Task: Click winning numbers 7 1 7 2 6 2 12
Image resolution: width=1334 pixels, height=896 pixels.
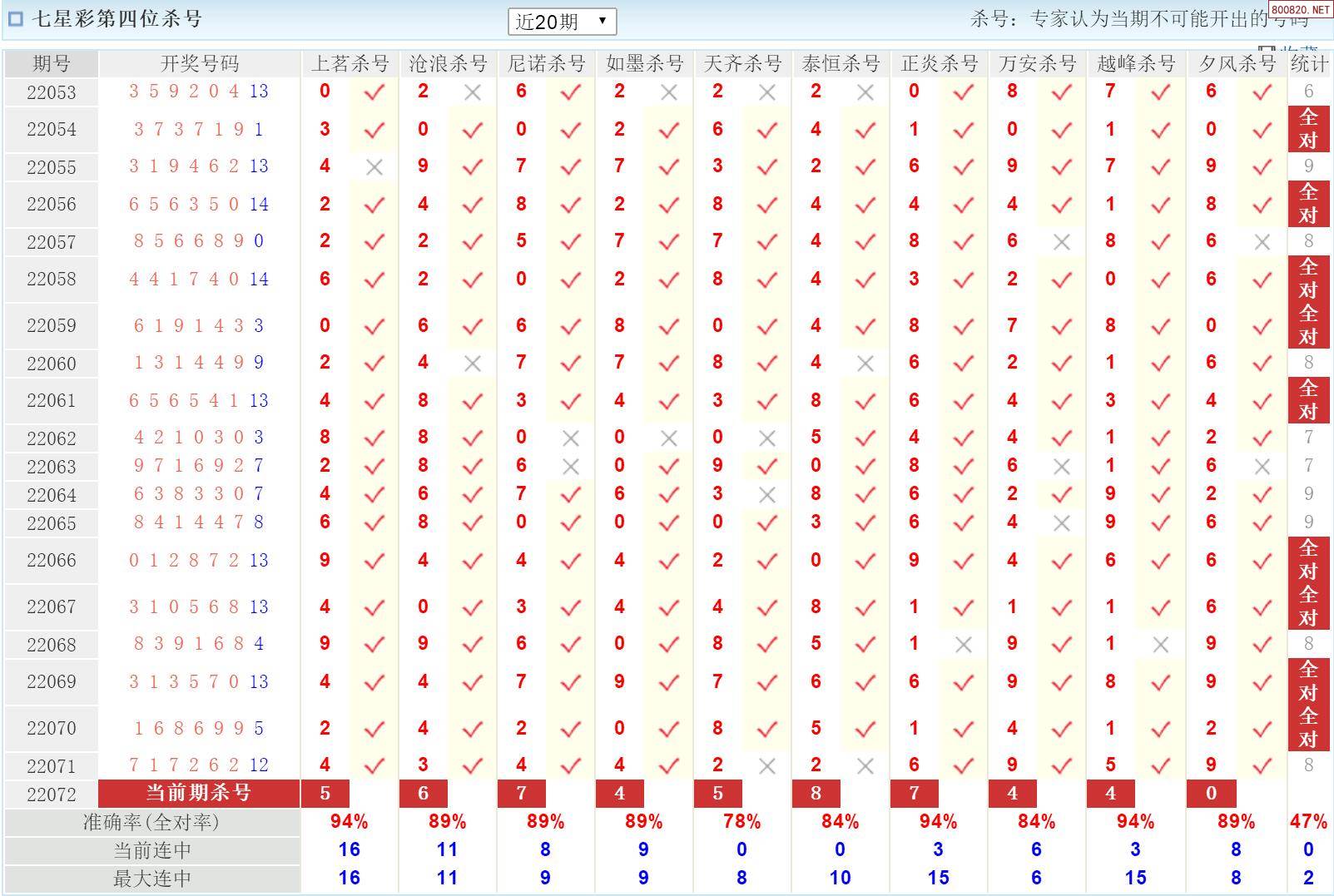Action: [199, 765]
